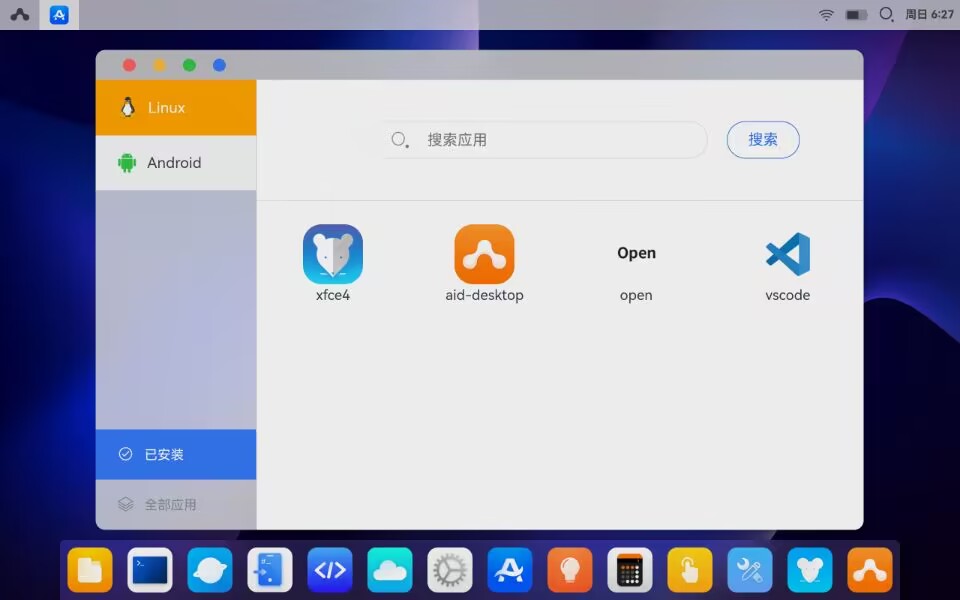Switch to 已安装 installed apps
The height and width of the screenshot is (600, 960).
176,454
